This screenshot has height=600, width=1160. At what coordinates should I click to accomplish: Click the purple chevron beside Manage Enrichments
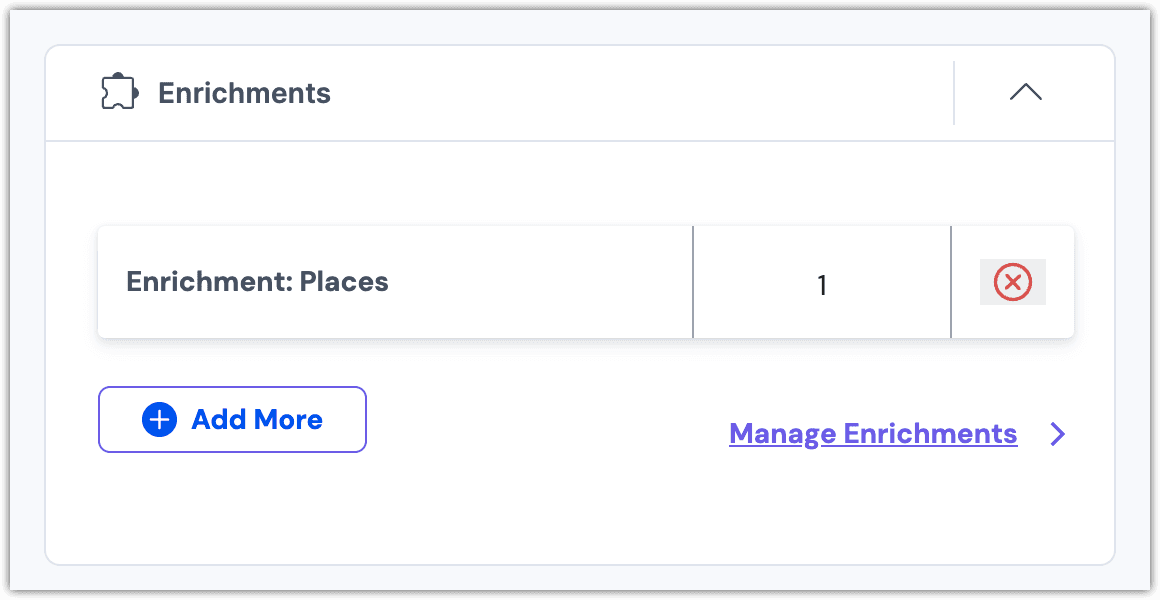click(x=1058, y=434)
